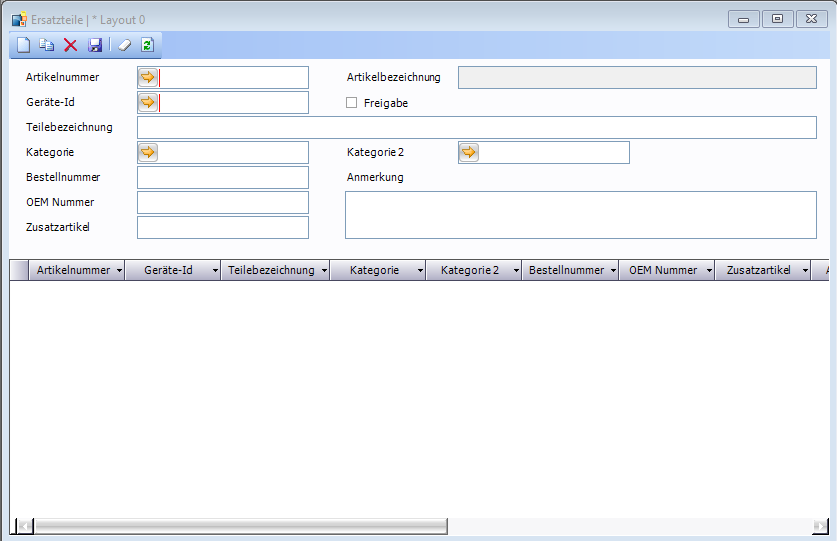Click the New record toolbar icon
Image resolution: width=837 pixels, height=541 pixels.
23,45
